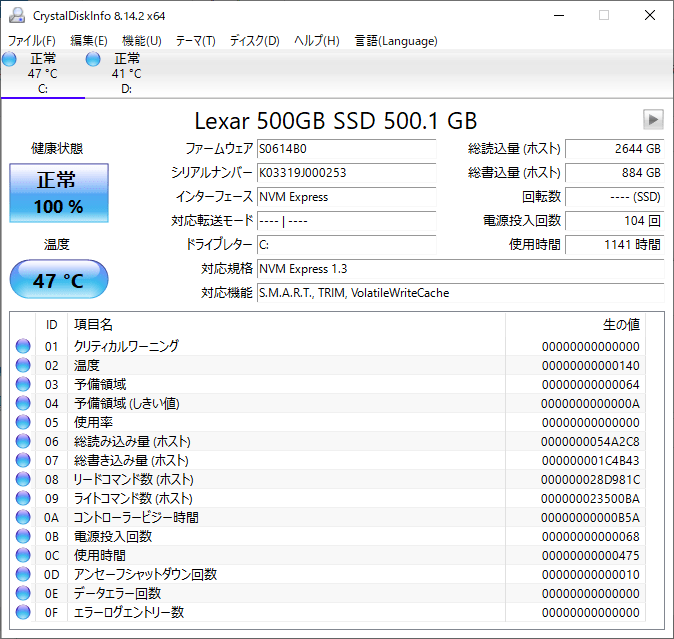The image size is (674, 639).
Task: Click status orb for 使用率 row
Action: click(23, 422)
